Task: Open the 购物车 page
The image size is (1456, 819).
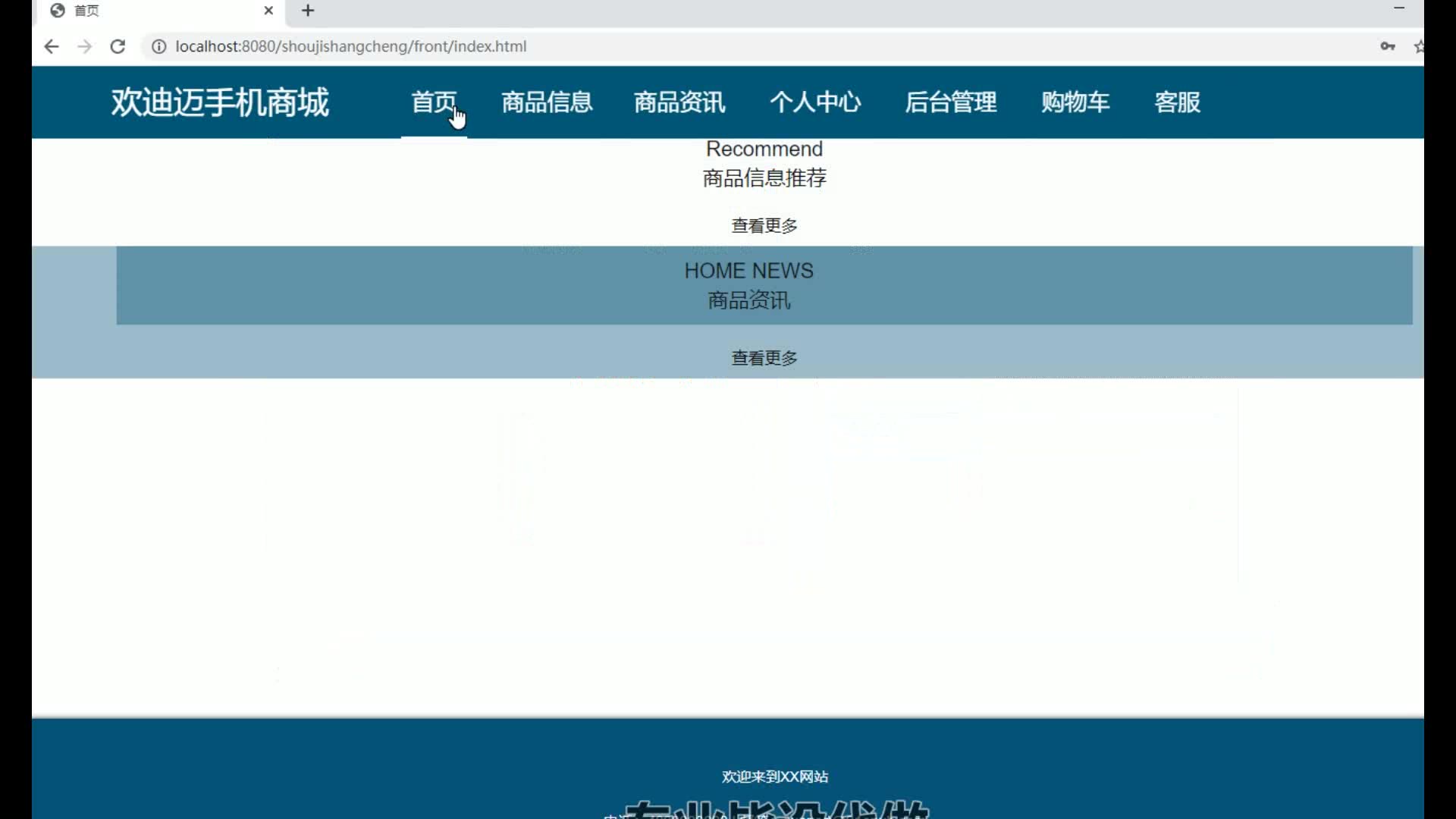Action: tap(1075, 102)
